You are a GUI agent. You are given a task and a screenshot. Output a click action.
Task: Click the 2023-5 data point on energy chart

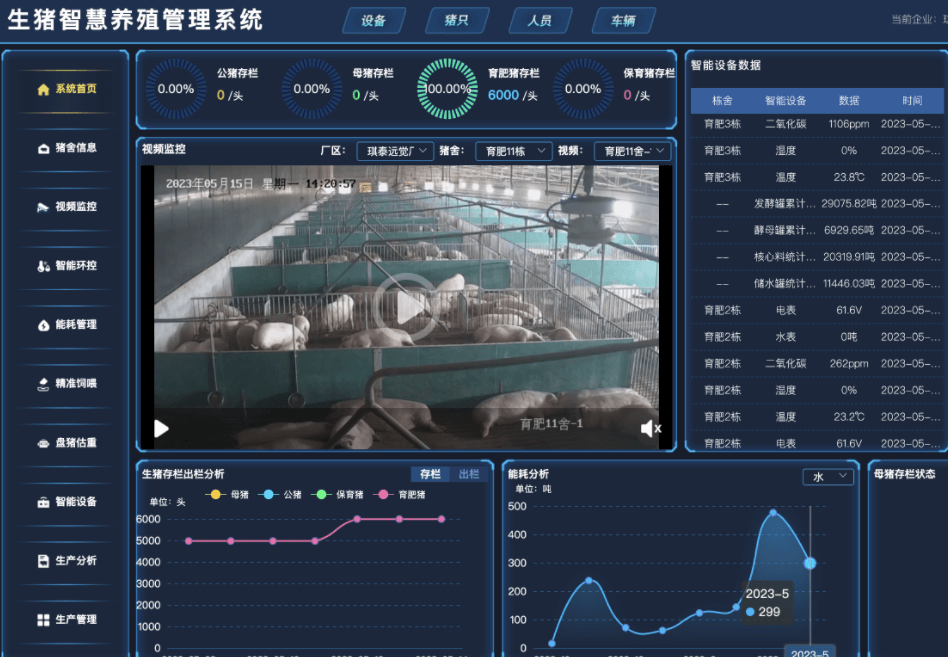tap(810, 563)
